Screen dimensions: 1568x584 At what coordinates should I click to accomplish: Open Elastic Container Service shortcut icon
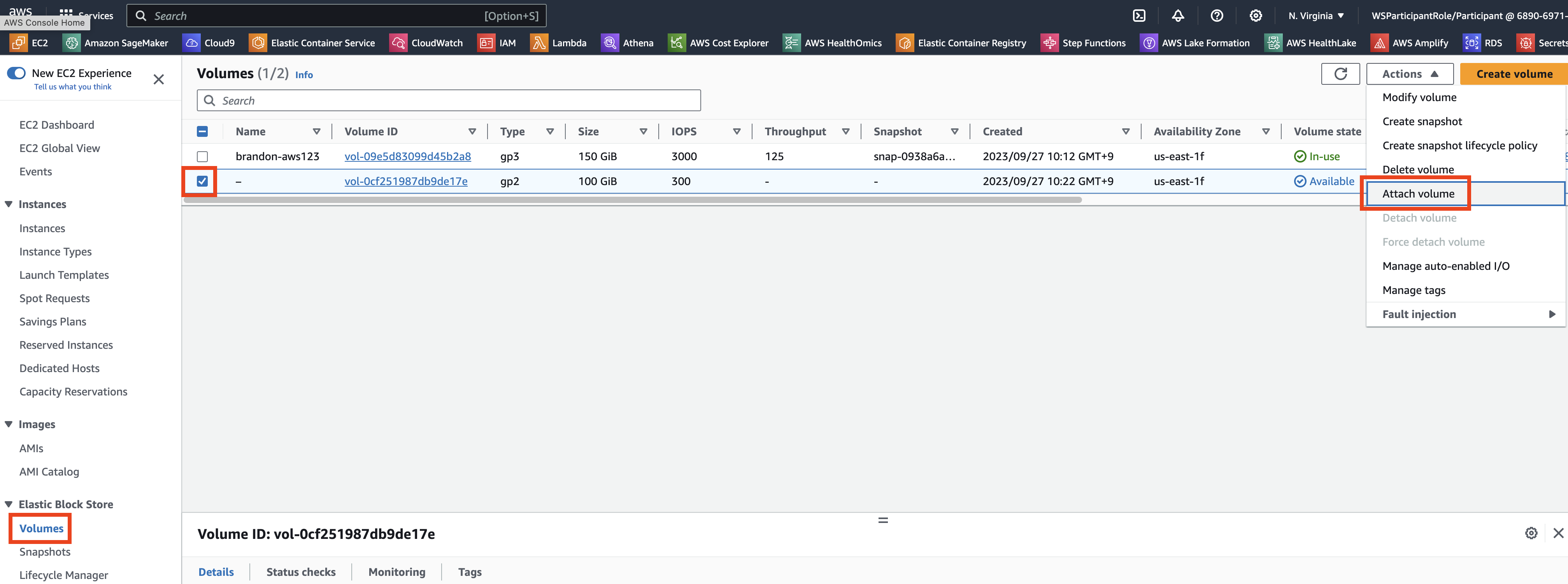pyautogui.click(x=258, y=43)
